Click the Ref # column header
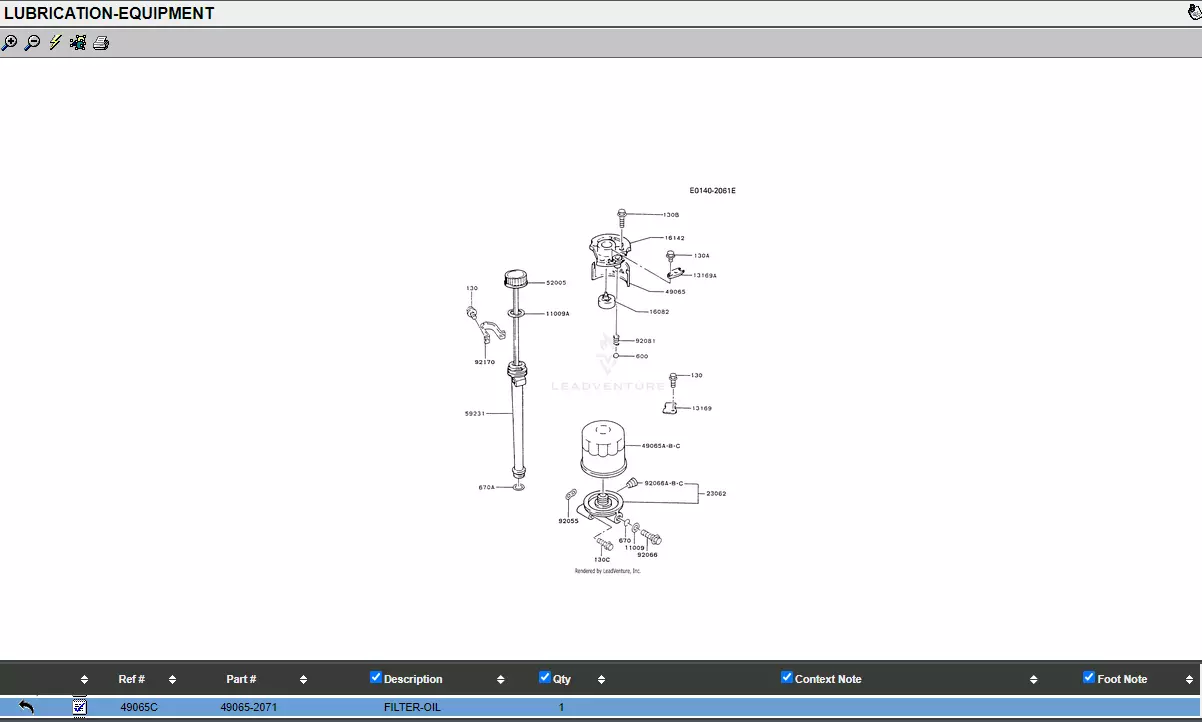 [131, 679]
